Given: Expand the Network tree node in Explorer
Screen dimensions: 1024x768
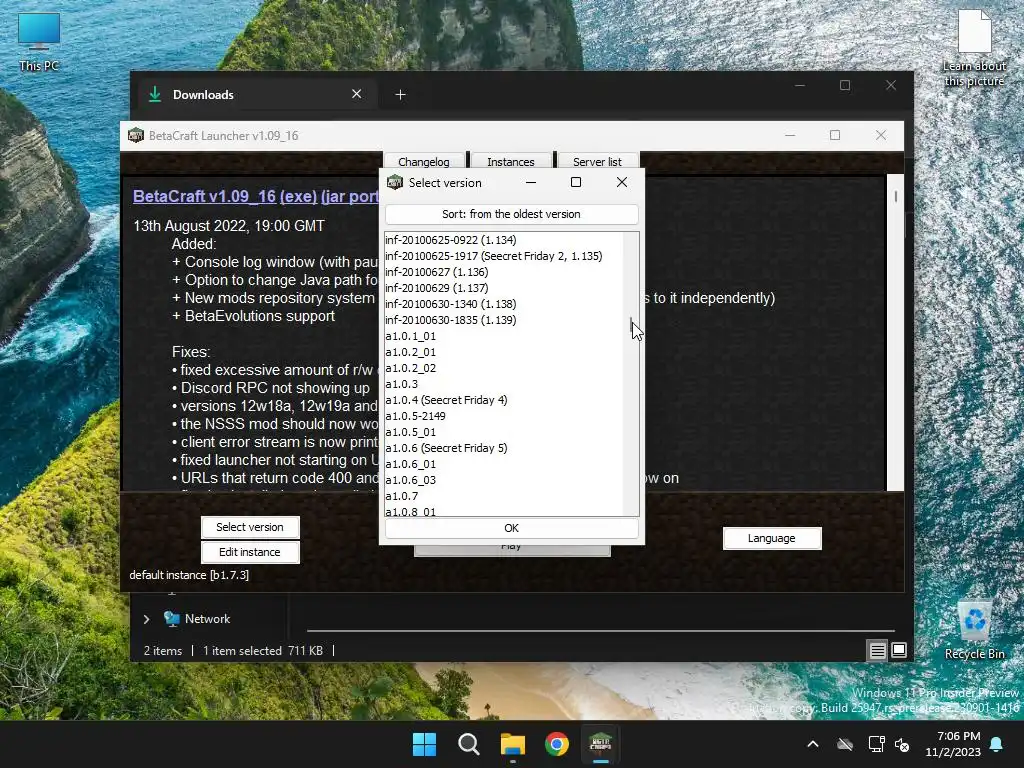Looking at the screenshot, I should point(146,619).
